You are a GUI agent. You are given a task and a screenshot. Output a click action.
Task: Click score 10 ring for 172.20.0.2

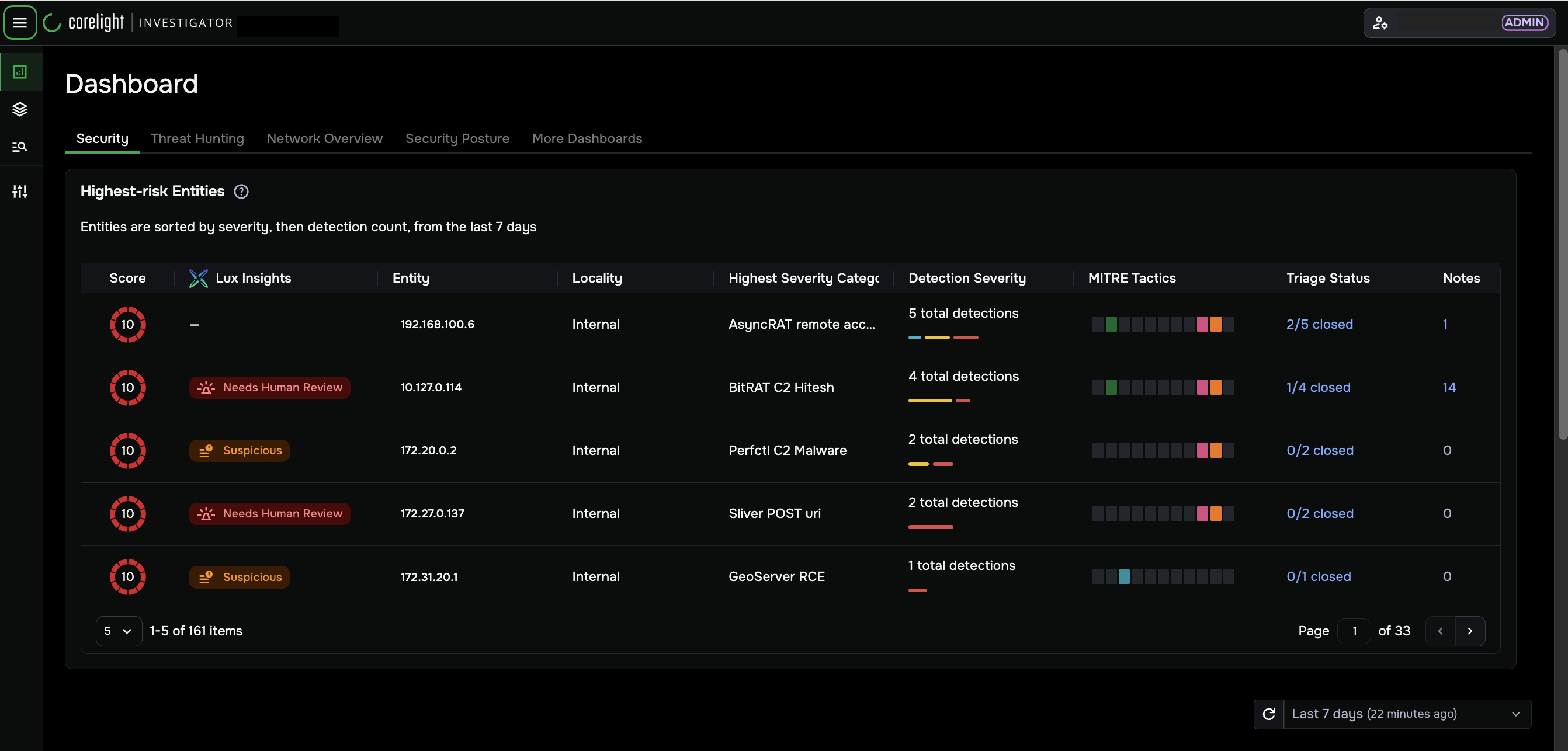(x=127, y=450)
